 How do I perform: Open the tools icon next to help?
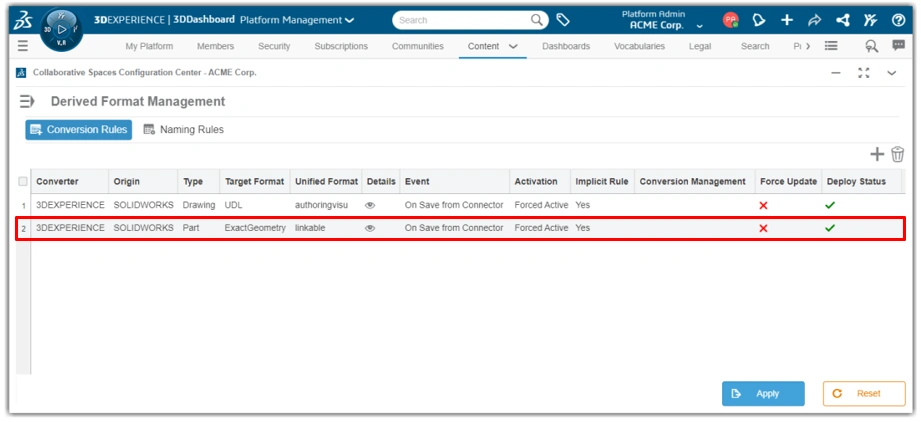point(870,20)
